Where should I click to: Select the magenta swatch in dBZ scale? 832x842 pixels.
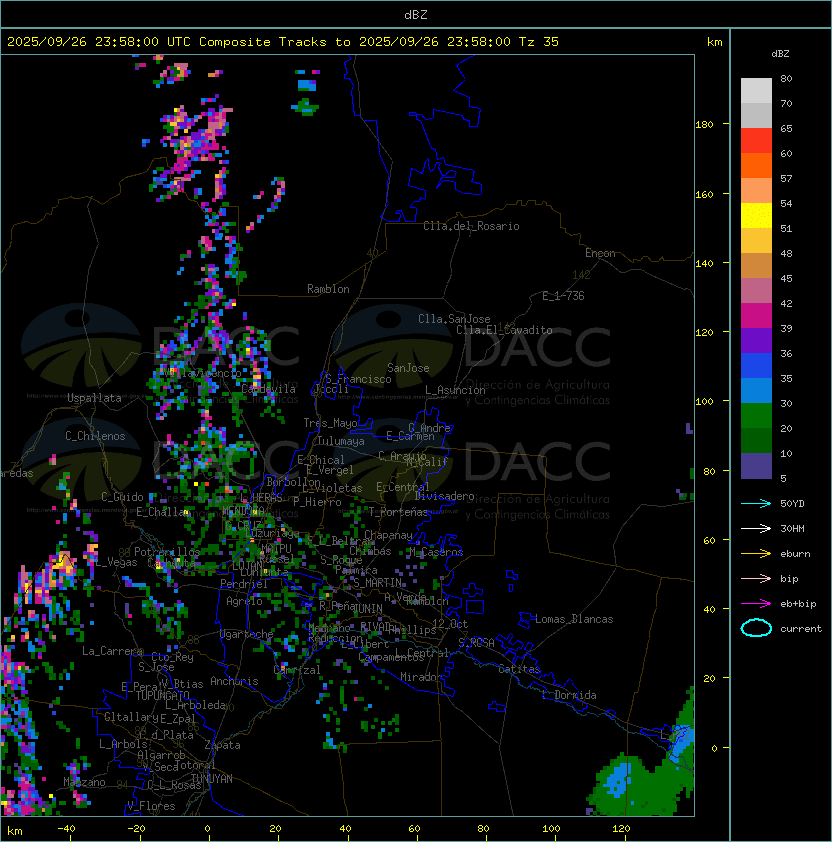pyautogui.click(x=756, y=316)
